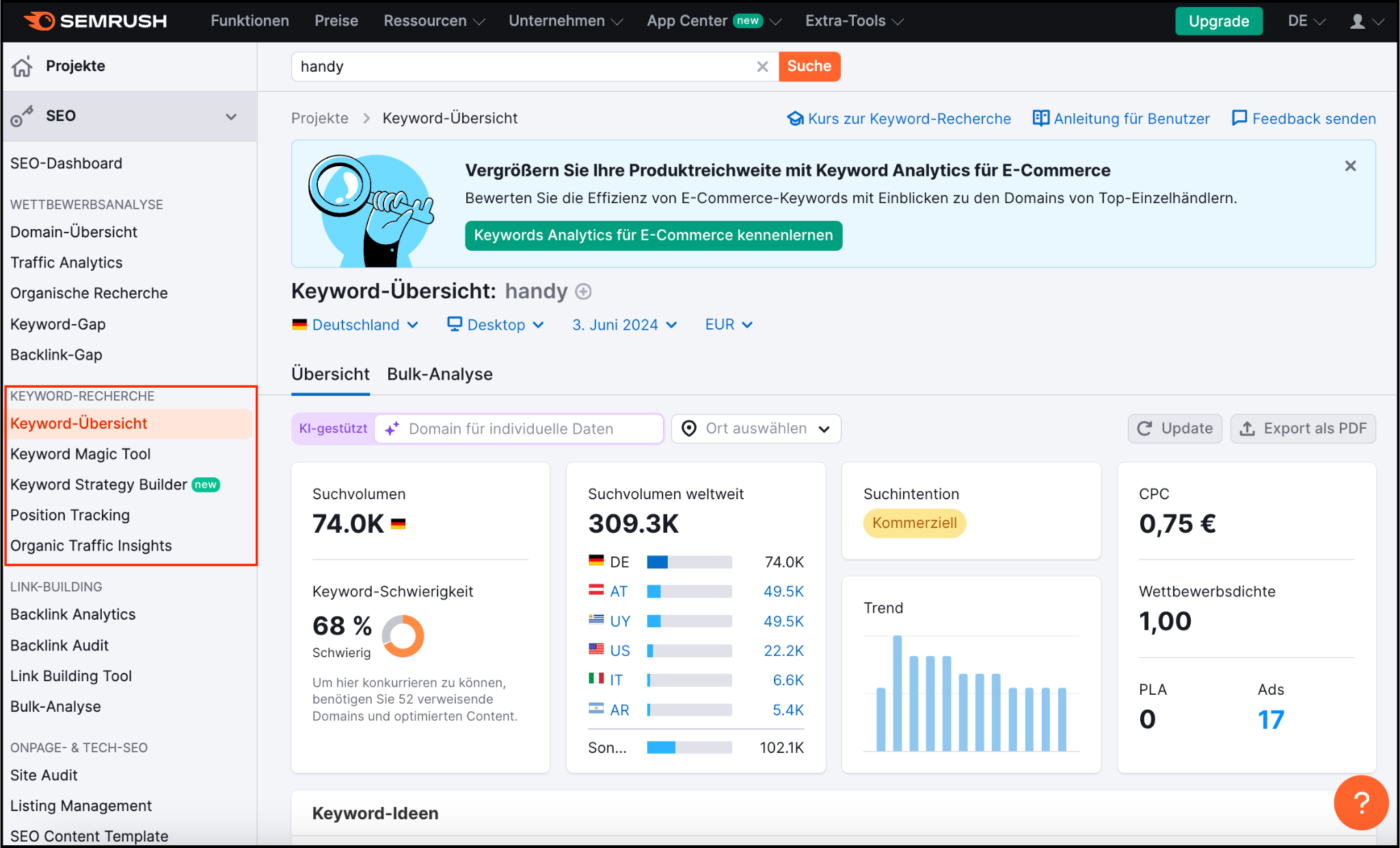1400x848 pixels.
Task: Open the user account icon menu
Action: 1367,21
